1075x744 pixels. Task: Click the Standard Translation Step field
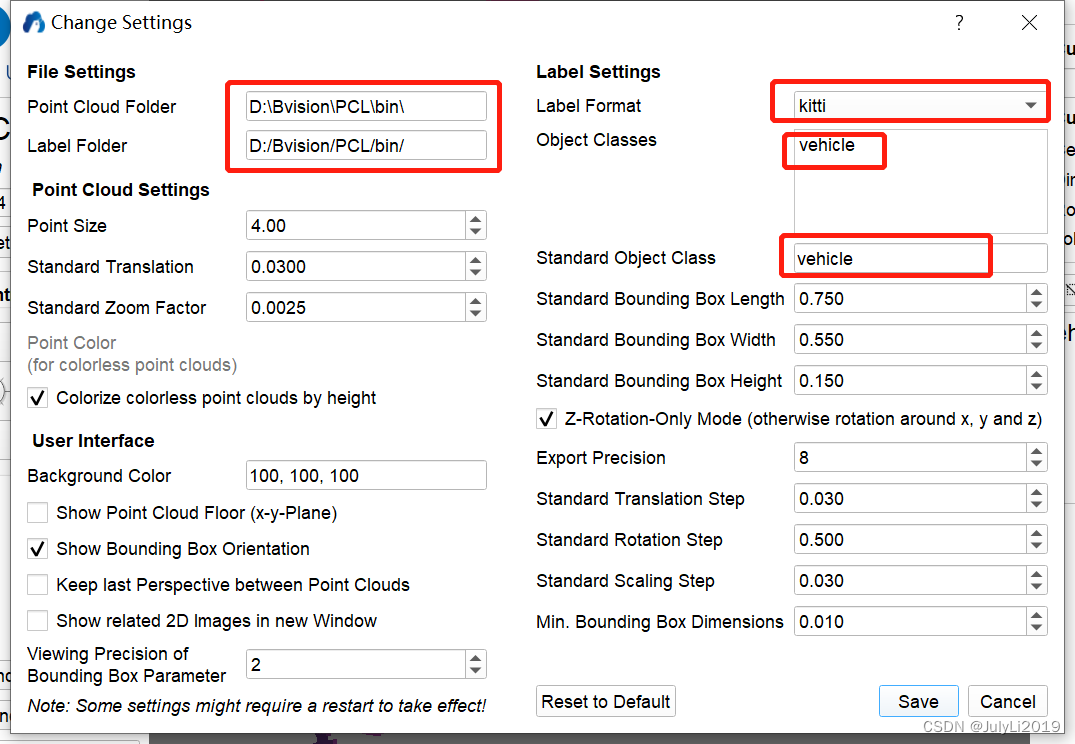click(910, 499)
